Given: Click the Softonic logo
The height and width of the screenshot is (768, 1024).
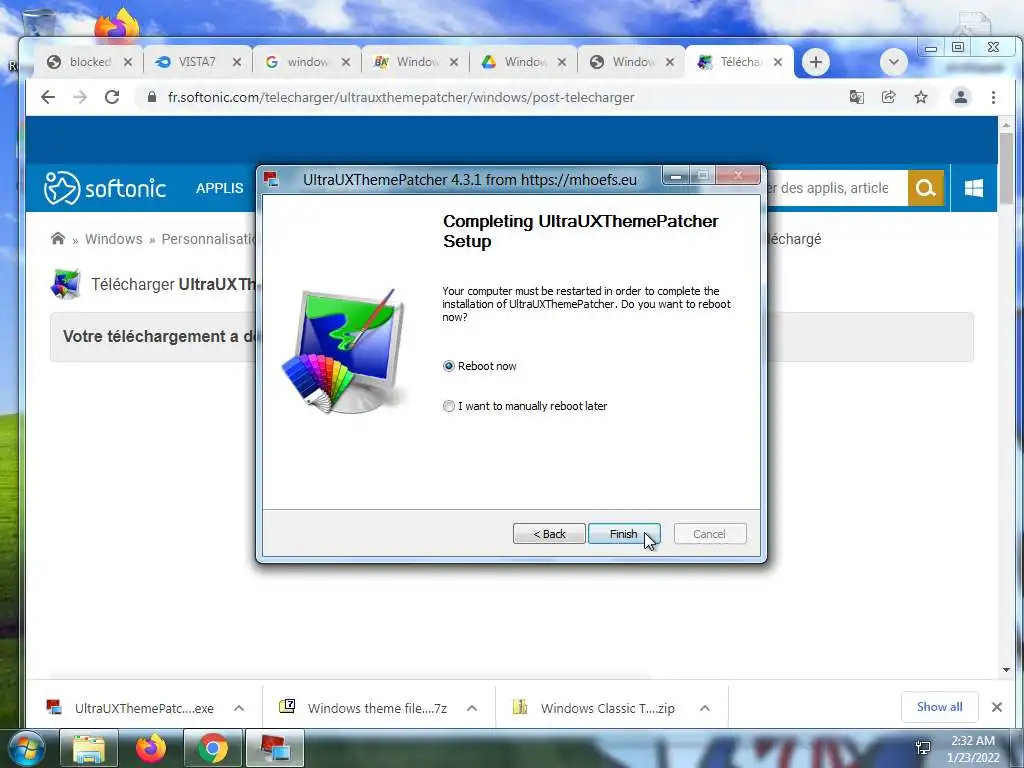Looking at the screenshot, I should [x=105, y=188].
